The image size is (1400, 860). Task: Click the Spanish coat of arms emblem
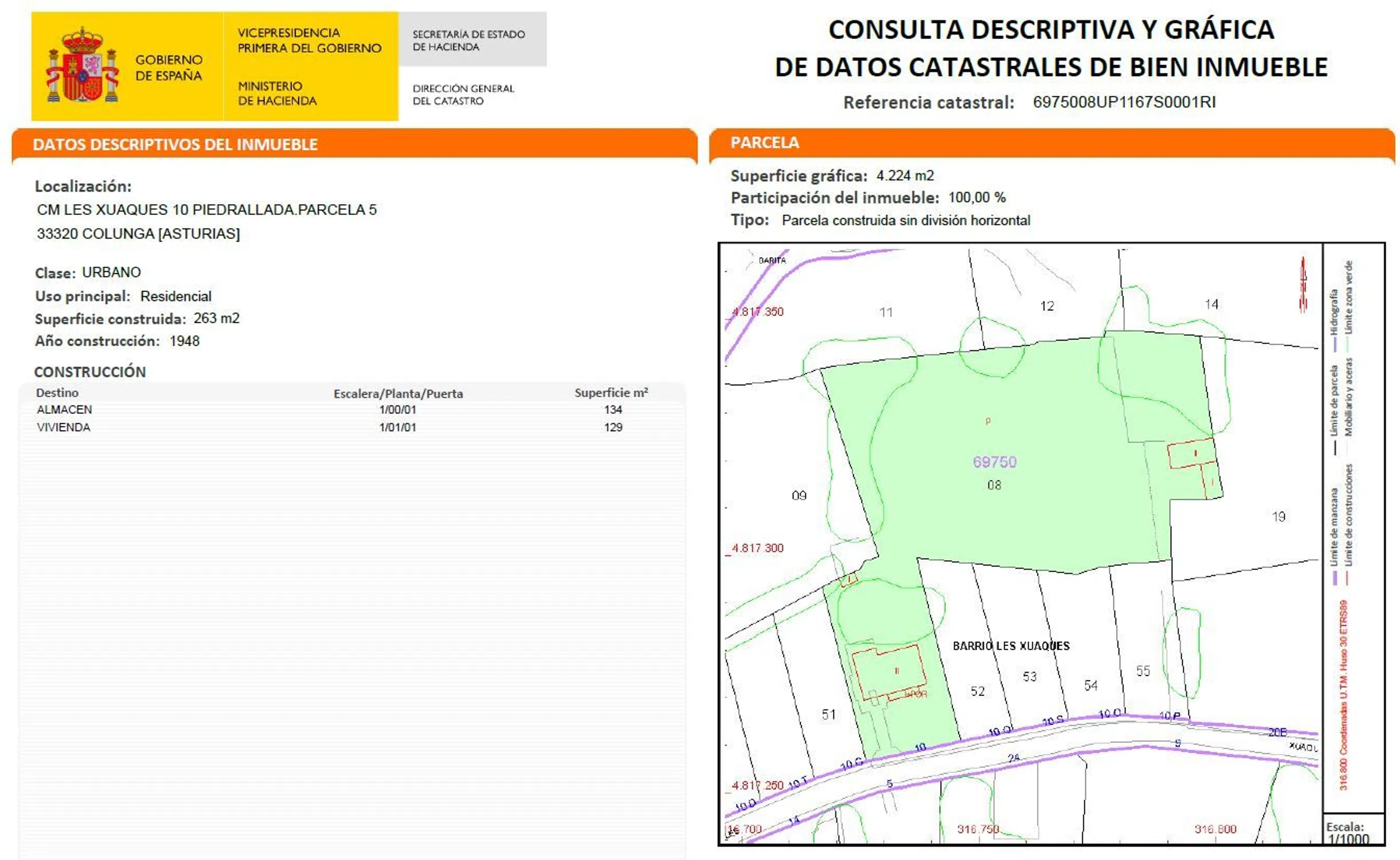coord(83,65)
